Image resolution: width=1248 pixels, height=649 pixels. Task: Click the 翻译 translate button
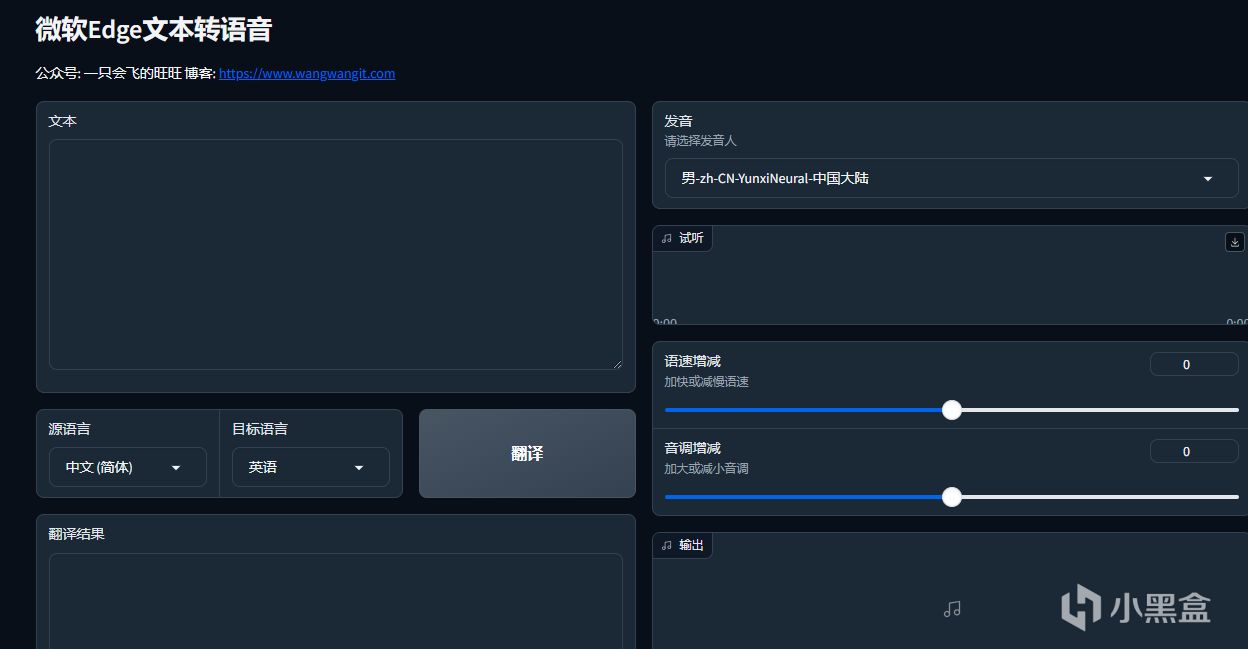527,453
